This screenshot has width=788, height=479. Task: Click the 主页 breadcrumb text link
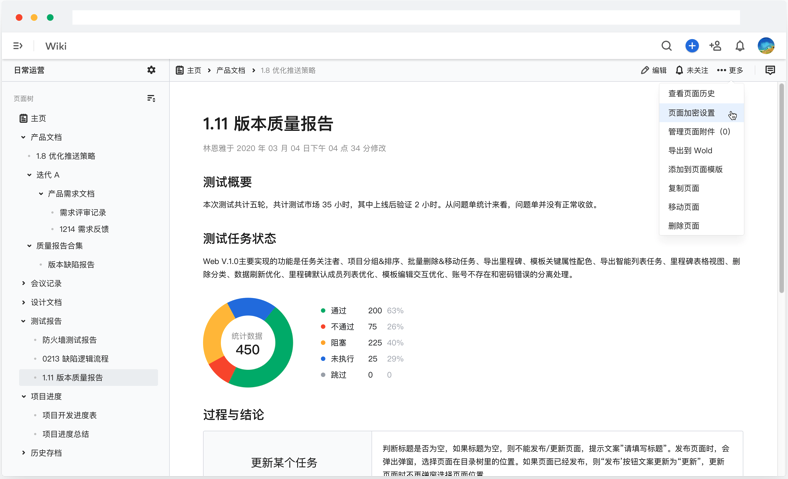(194, 70)
